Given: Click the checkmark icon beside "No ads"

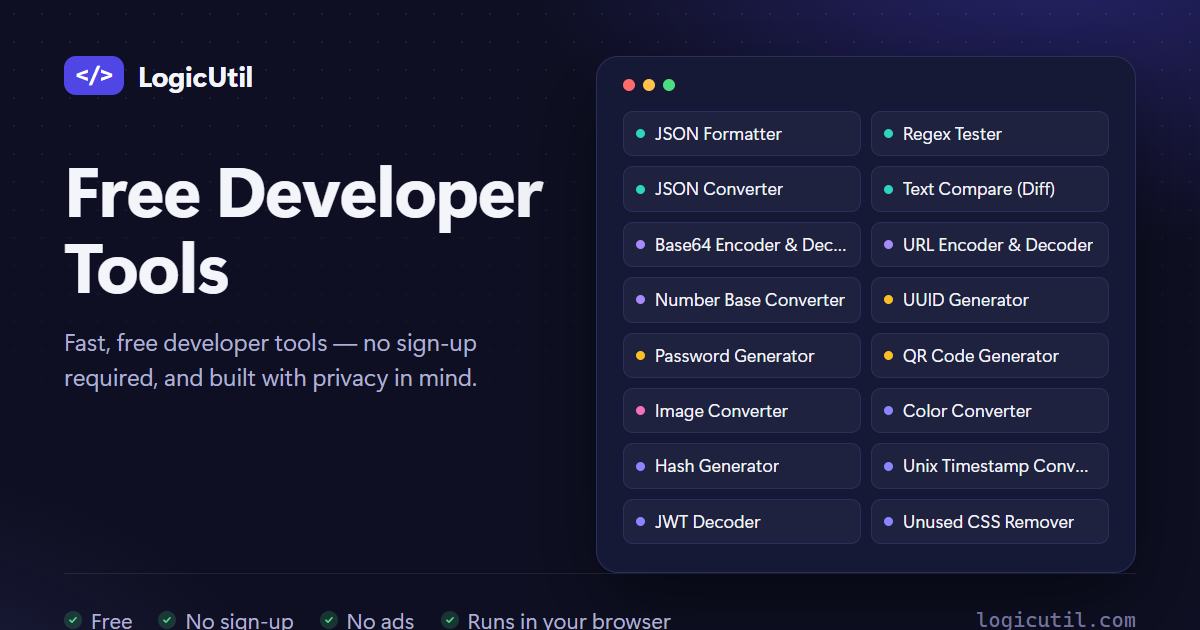Looking at the screenshot, I should (x=329, y=620).
